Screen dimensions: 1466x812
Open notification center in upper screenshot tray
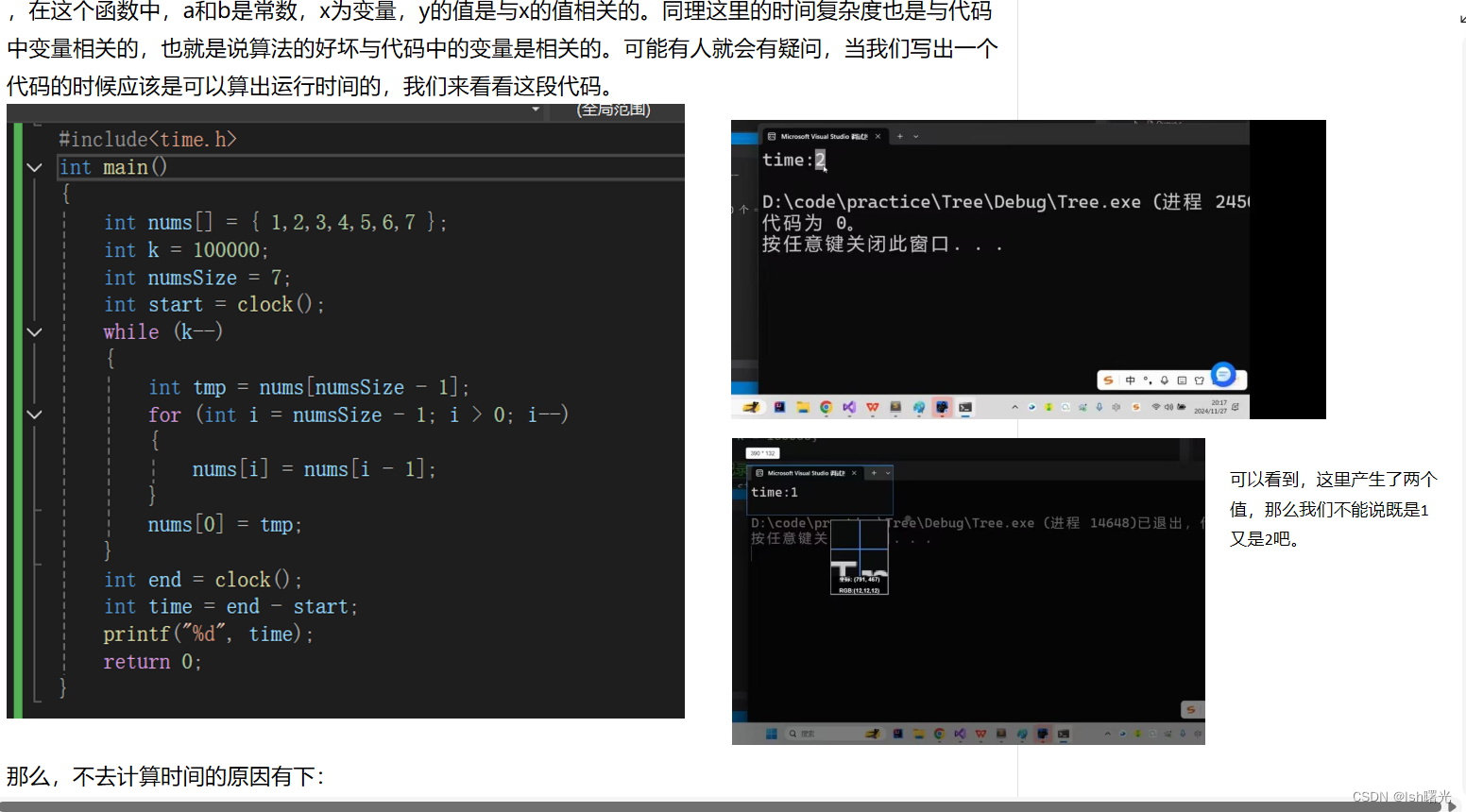pos(1235,407)
